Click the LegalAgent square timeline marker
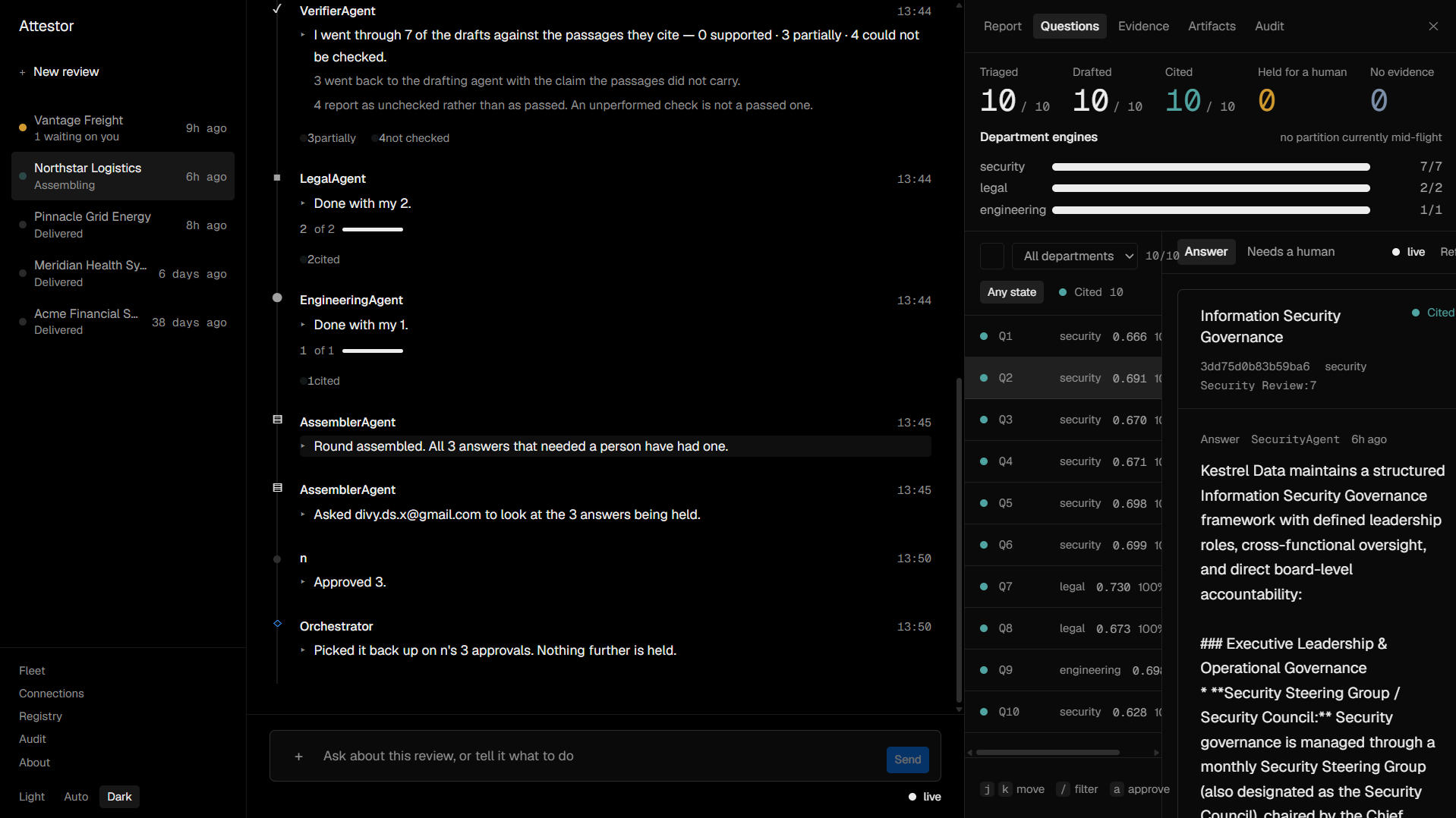This screenshot has height=818, width=1456. [277, 178]
